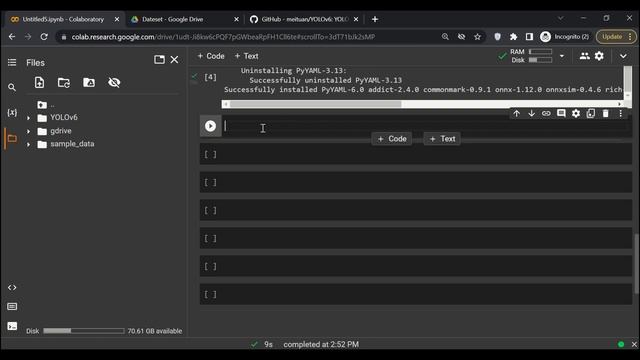The image size is (640, 360).
Task: Reload the Colab page
Action: click(x=44, y=37)
